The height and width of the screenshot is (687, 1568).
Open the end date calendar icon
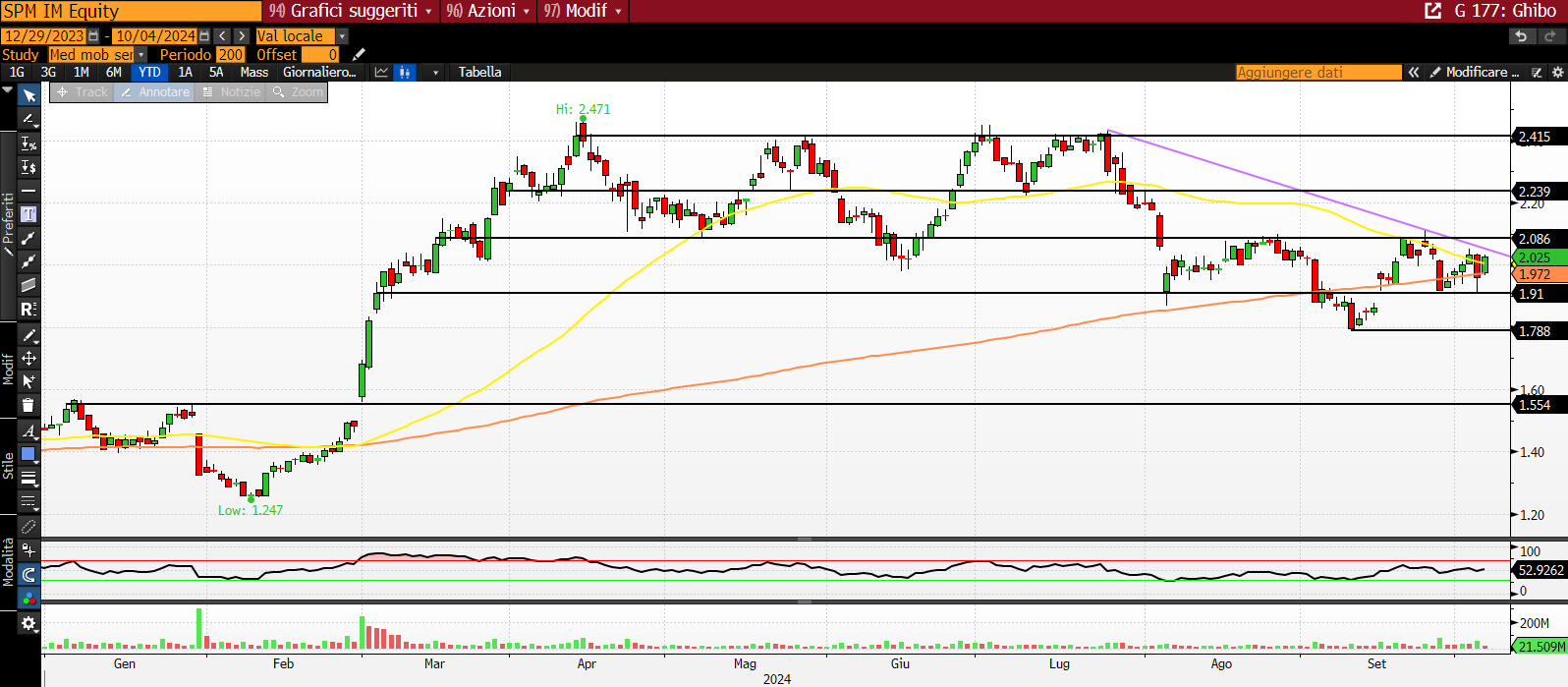click(x=204, y=36)
